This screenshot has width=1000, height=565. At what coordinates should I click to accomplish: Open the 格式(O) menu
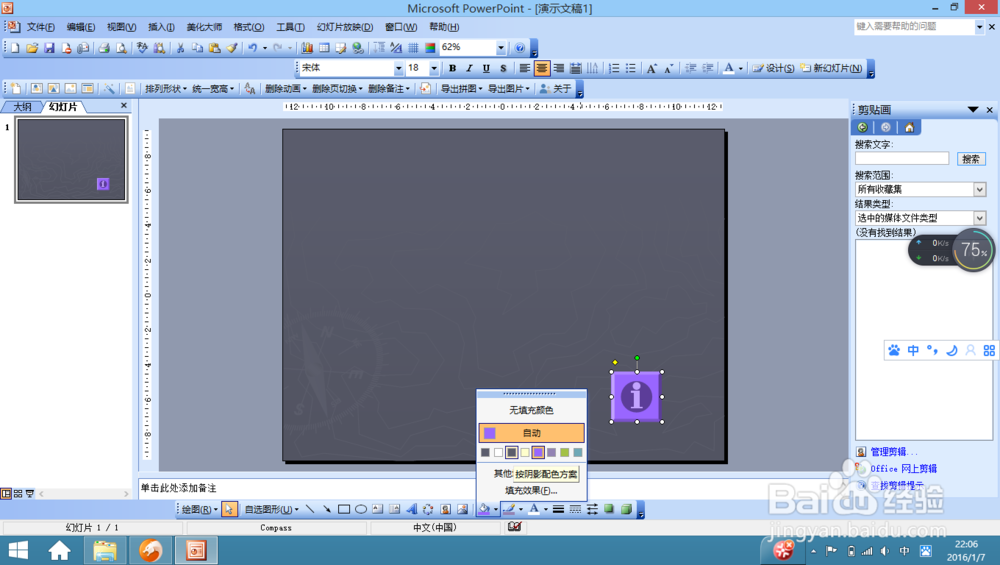(x=248, y=27)
